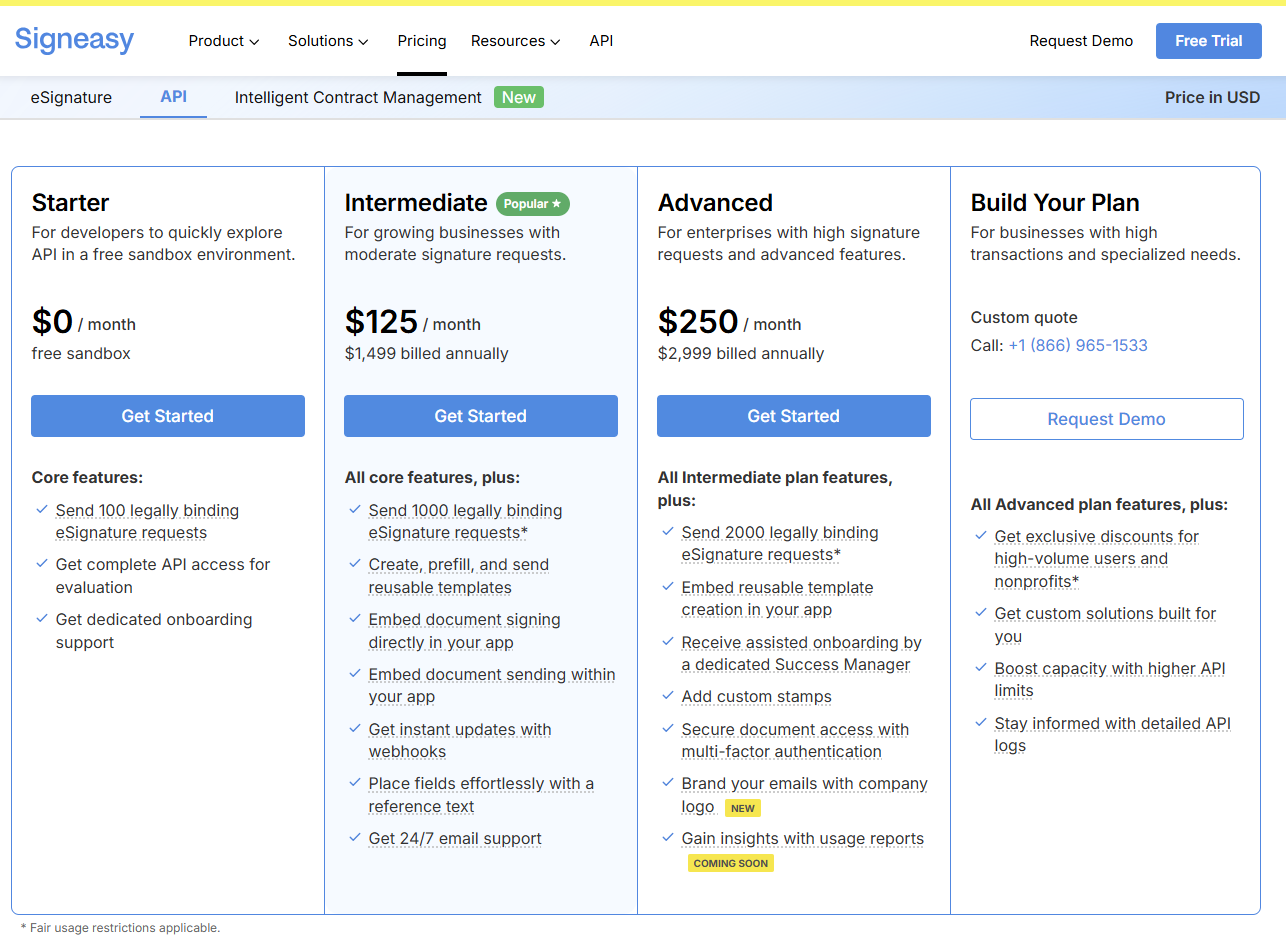The width and height of the screenshot is (1286, 937).
Task: Click 'Receive assisted onboarding' feature text
Action: pyautogui.click(x=801, y=653)
